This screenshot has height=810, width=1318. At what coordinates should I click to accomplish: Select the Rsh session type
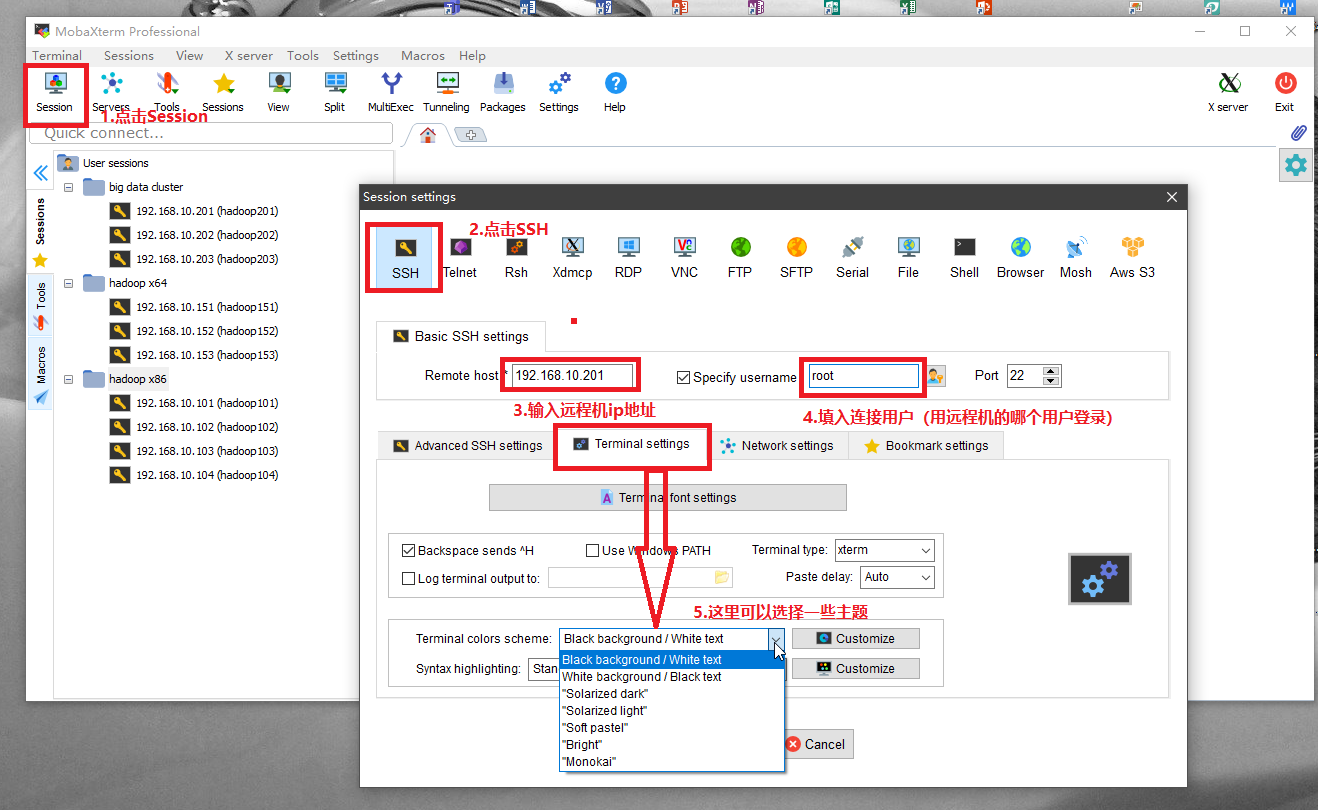click(516, 258)
